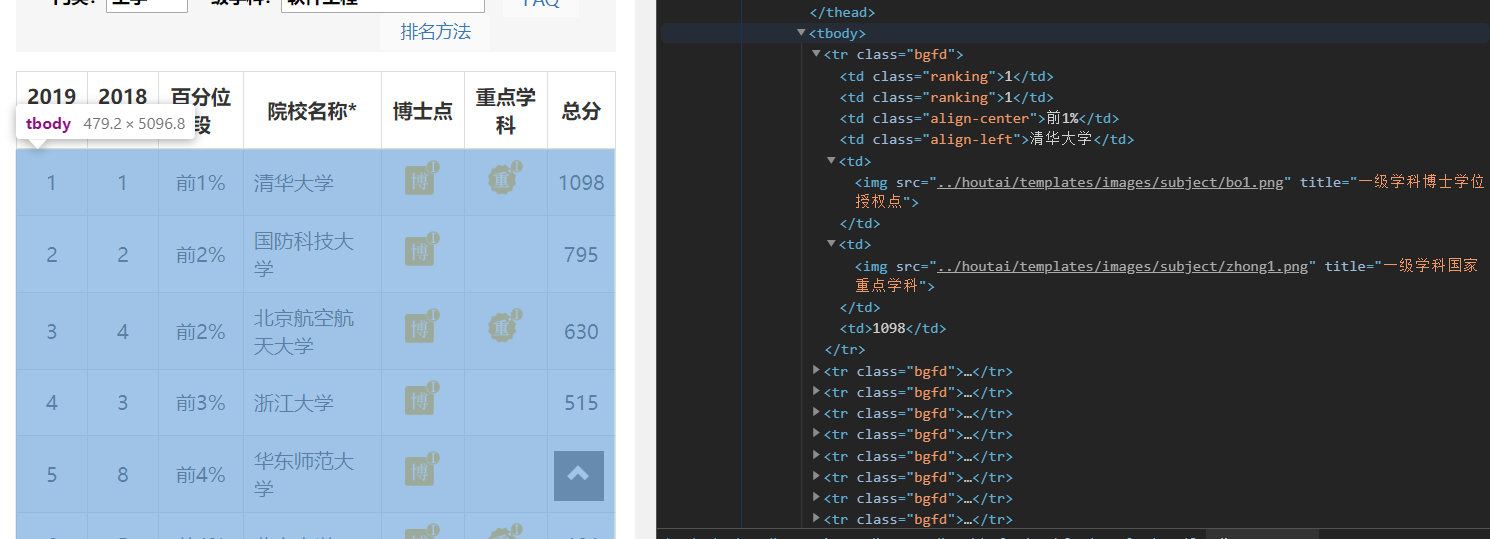Click the 重点学科 column header
The width and height of the screenshot is (1490, 539).
tap(506, 110)
